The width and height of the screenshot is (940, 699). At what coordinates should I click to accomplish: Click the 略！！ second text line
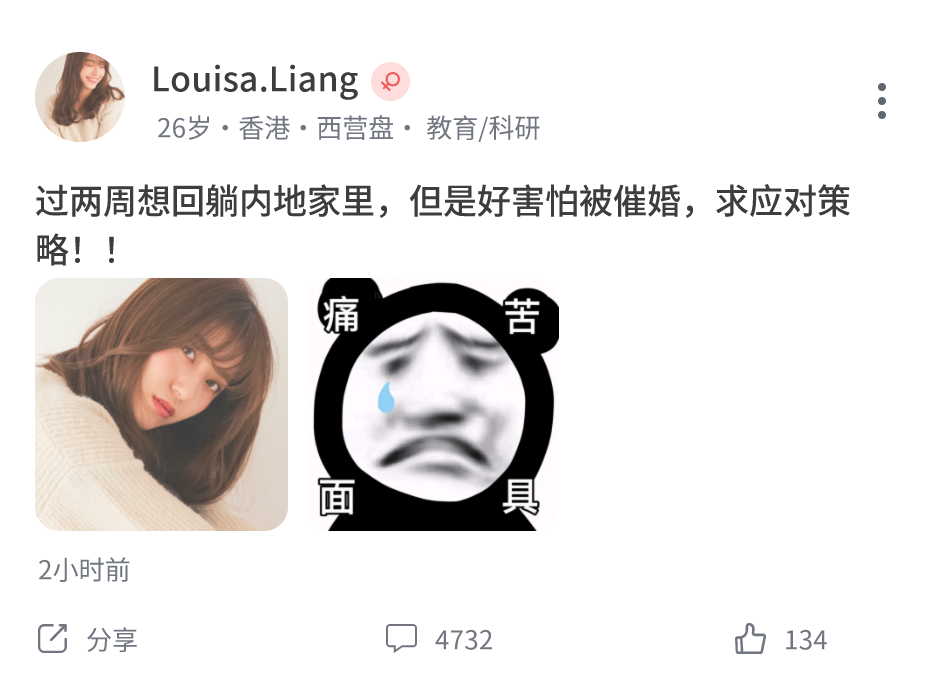click(77, 249)
